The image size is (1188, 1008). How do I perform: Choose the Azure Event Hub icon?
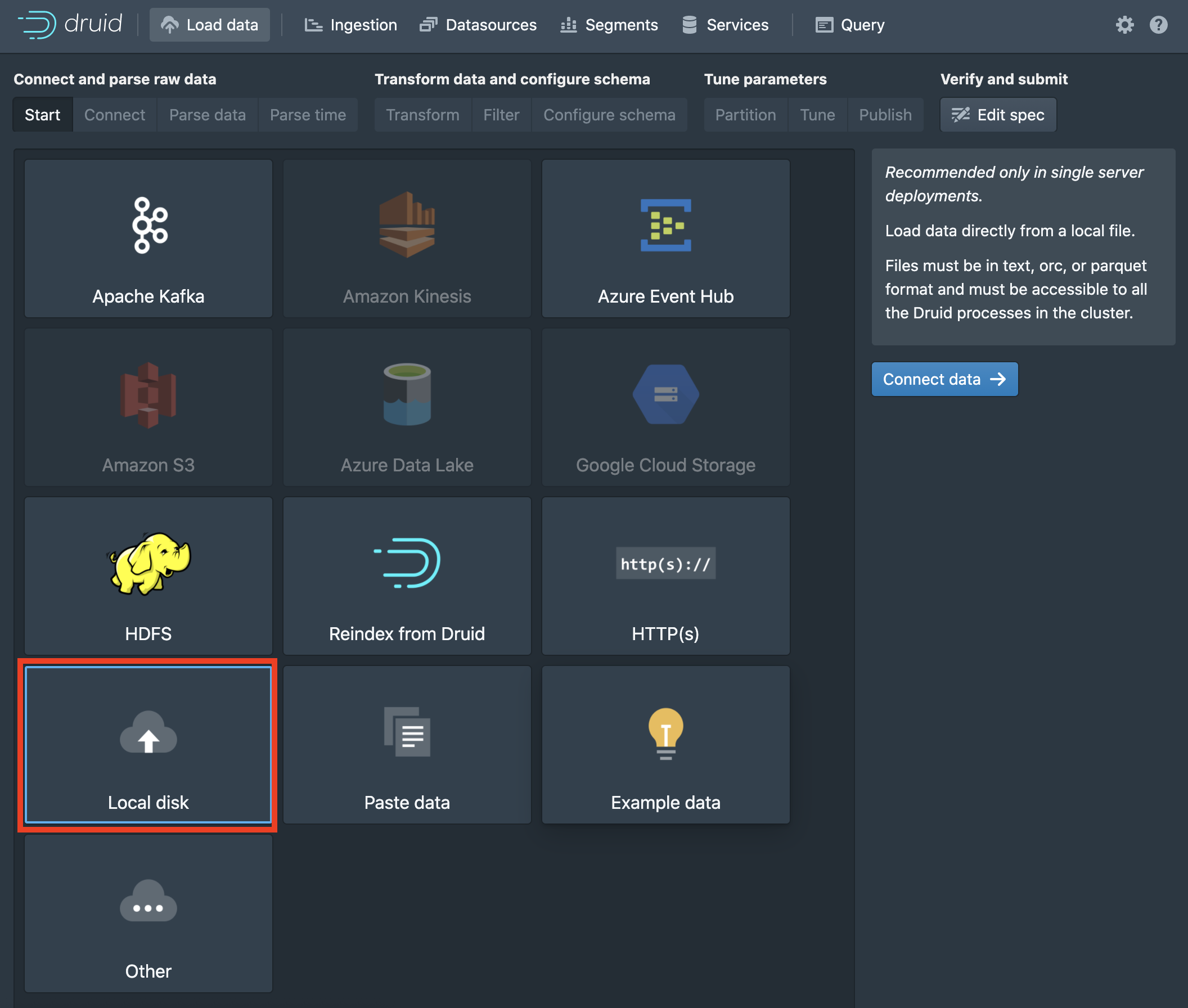(665, 225)
